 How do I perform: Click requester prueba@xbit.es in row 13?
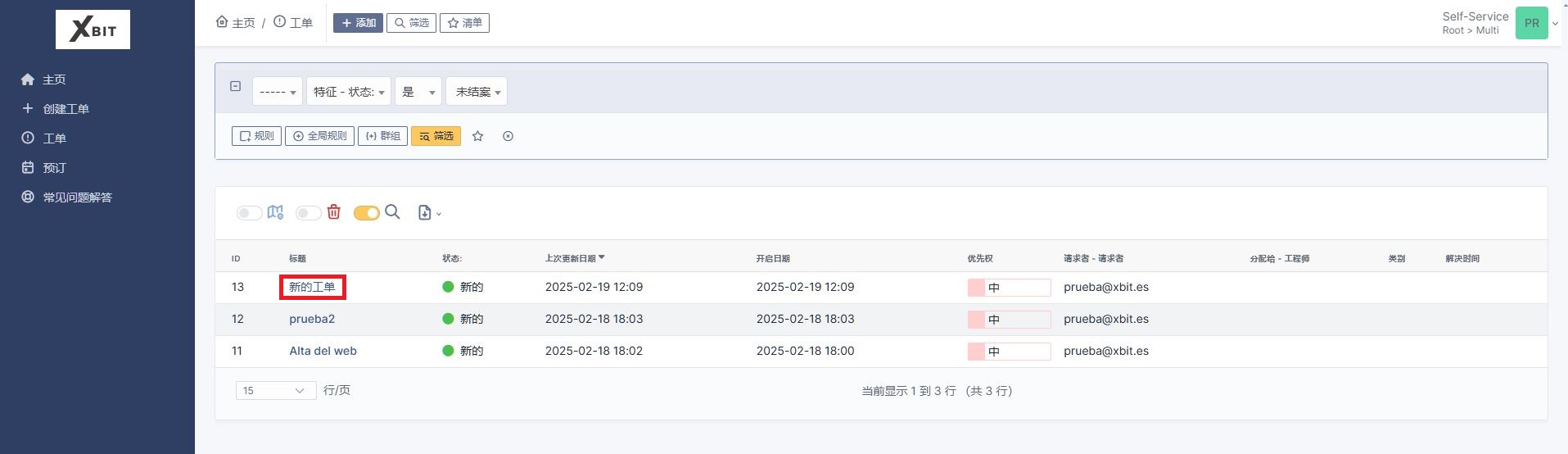[1106, 288]
